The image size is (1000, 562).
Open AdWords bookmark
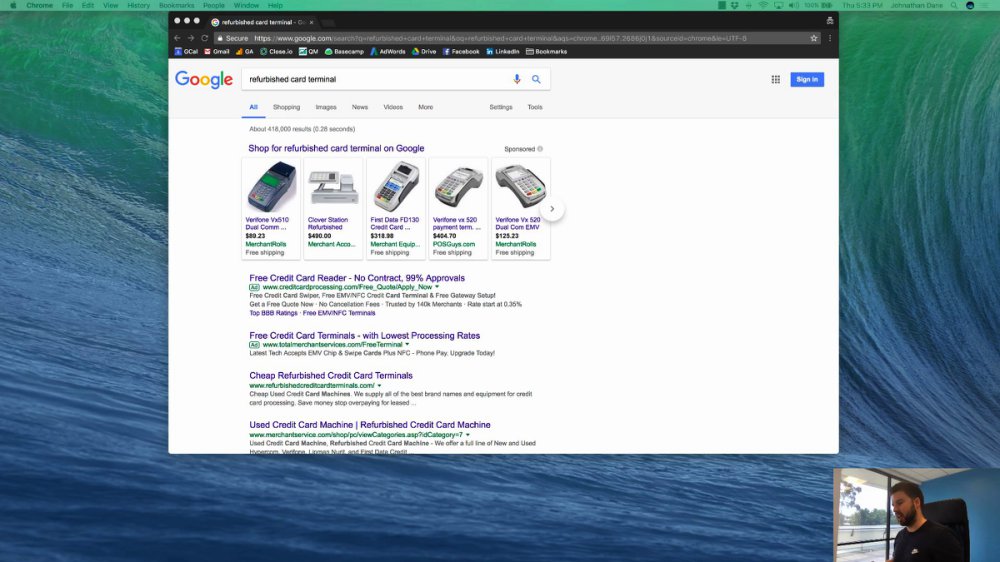click(388, 52)
